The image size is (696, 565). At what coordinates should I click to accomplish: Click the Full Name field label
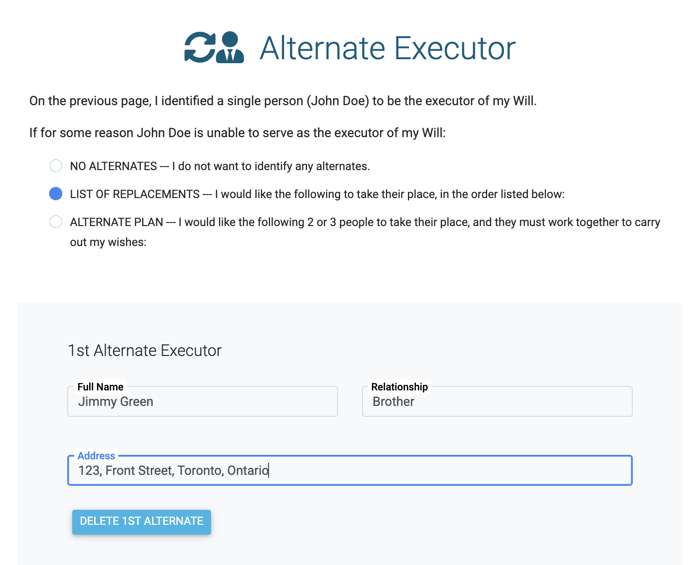(x=100, y=387)
